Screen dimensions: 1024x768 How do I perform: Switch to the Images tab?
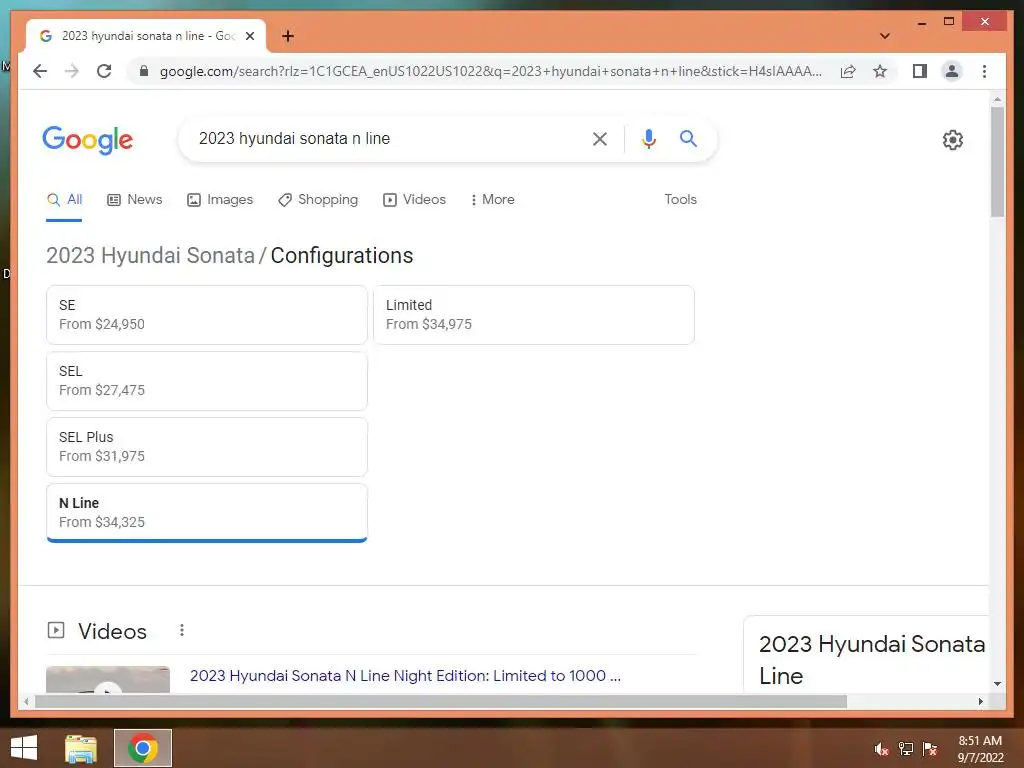pos(220,200)
